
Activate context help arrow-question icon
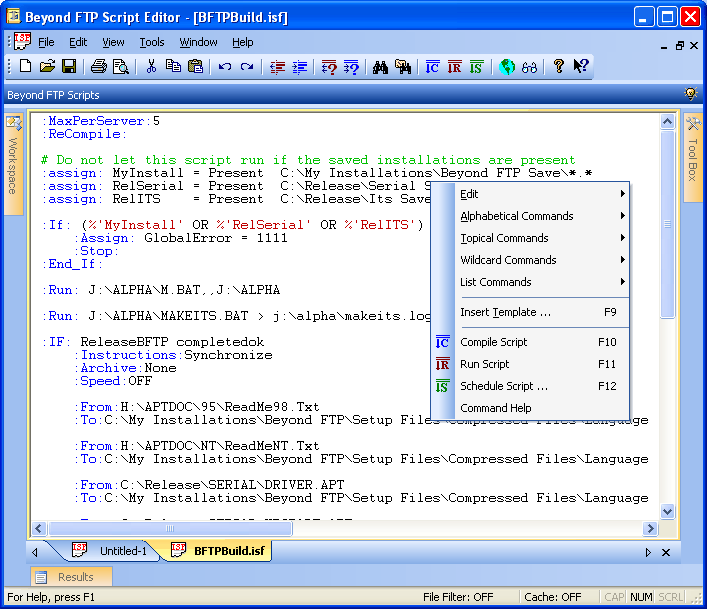click(x=581, y=67)
